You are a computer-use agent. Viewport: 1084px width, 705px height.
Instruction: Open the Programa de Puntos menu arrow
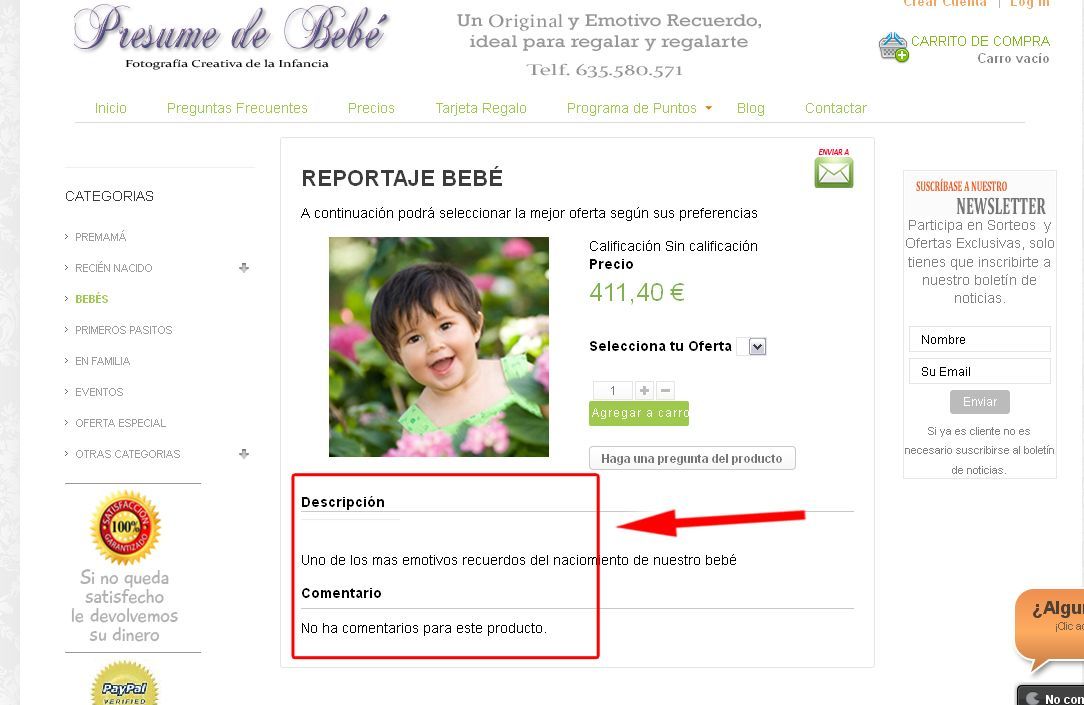click(709, 108)
